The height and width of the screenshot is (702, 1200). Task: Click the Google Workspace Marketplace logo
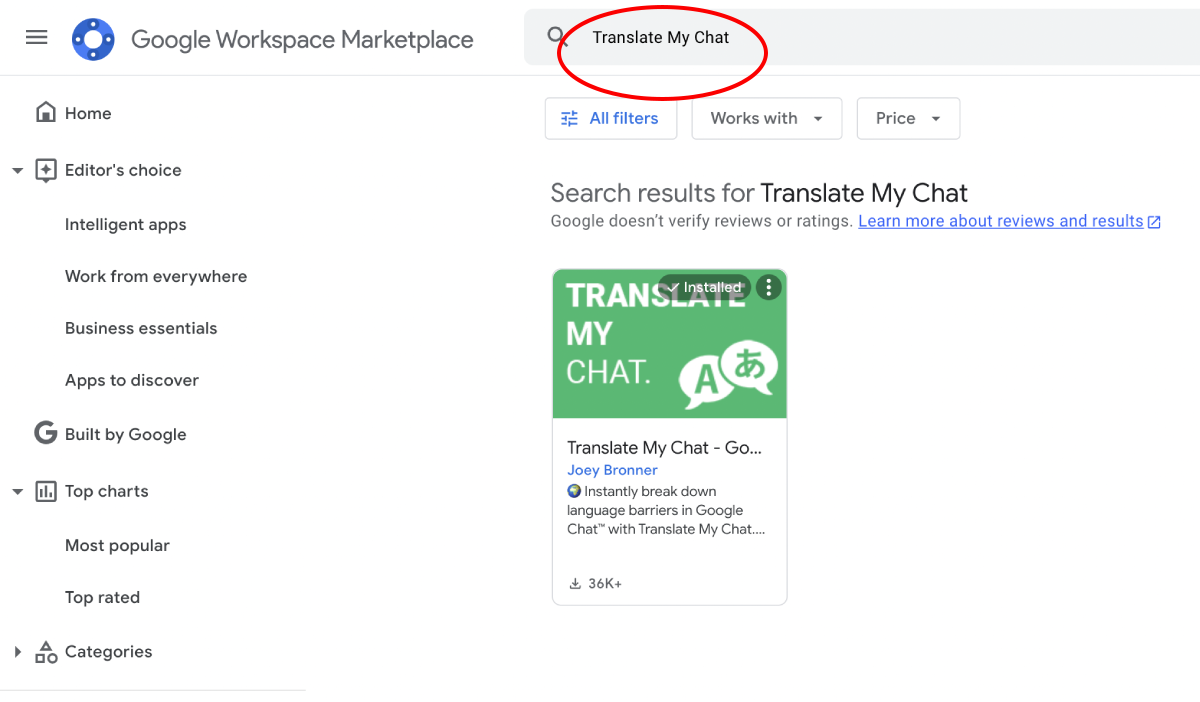tap(93, 39)
